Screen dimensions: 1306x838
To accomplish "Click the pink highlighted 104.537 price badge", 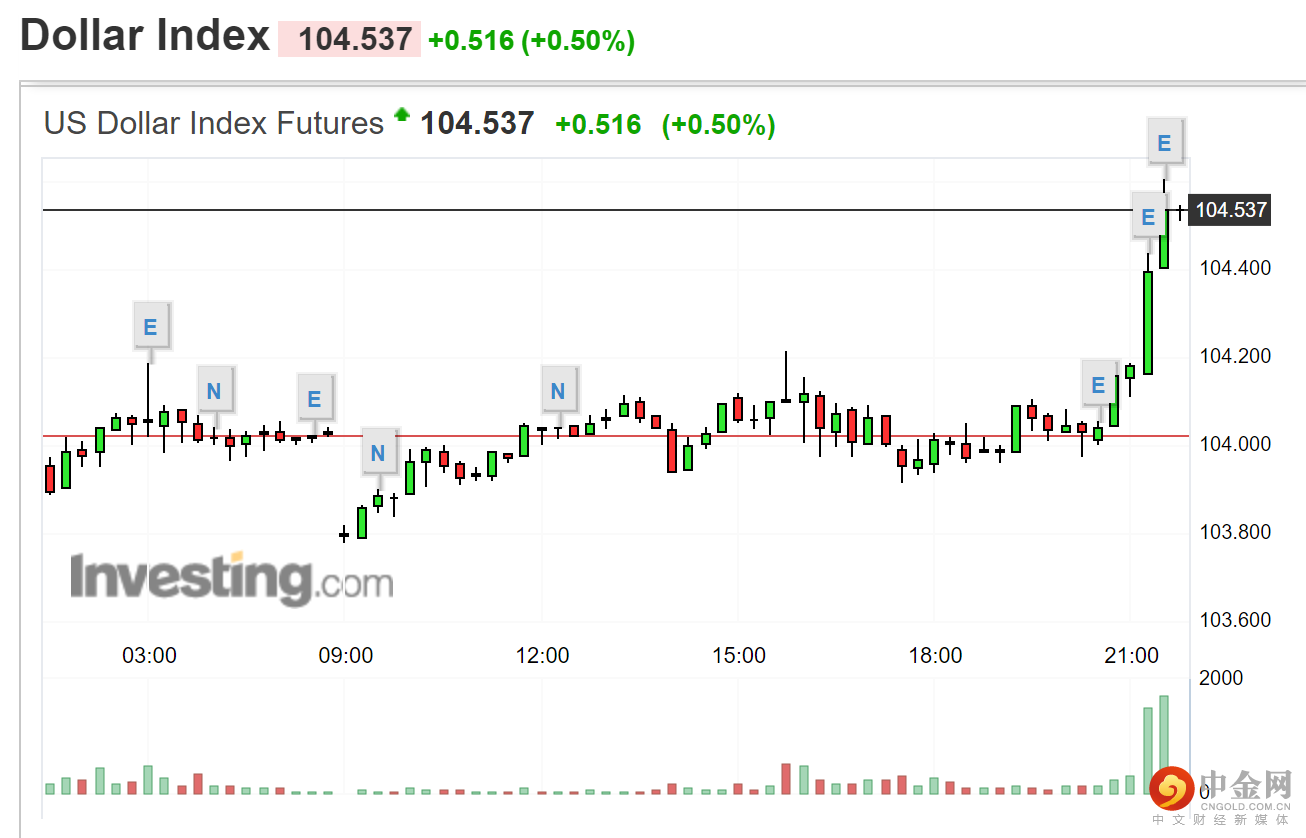I will tap(350, 39).
